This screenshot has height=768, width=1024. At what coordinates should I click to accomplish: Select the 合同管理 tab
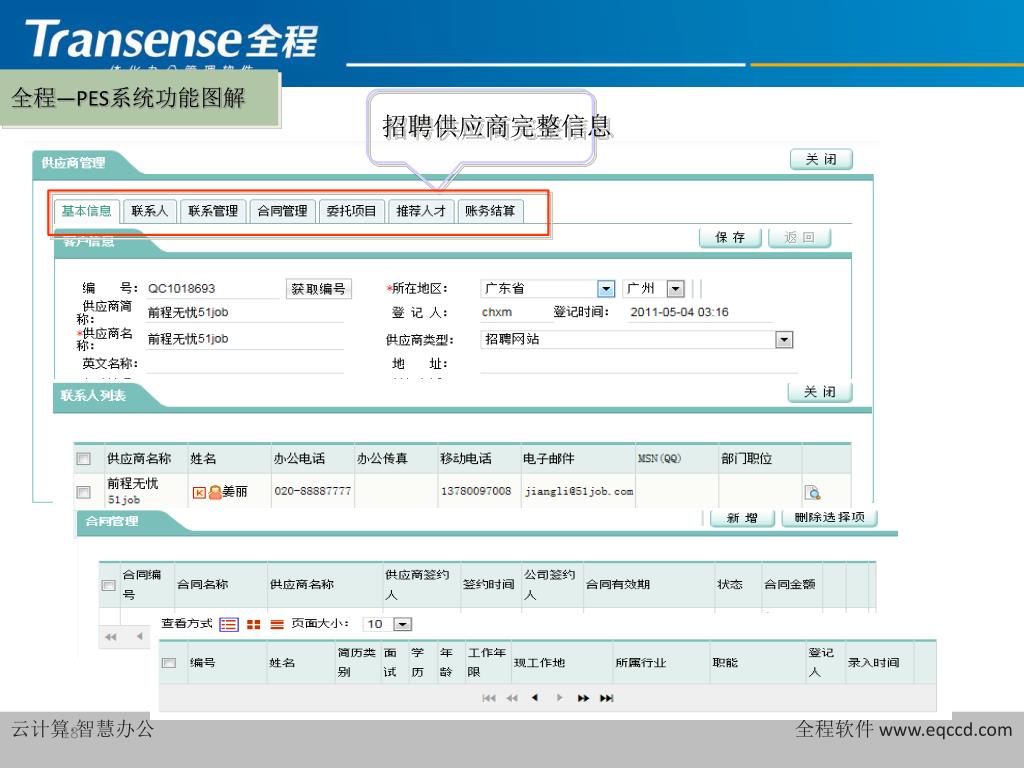coord(282,211)
